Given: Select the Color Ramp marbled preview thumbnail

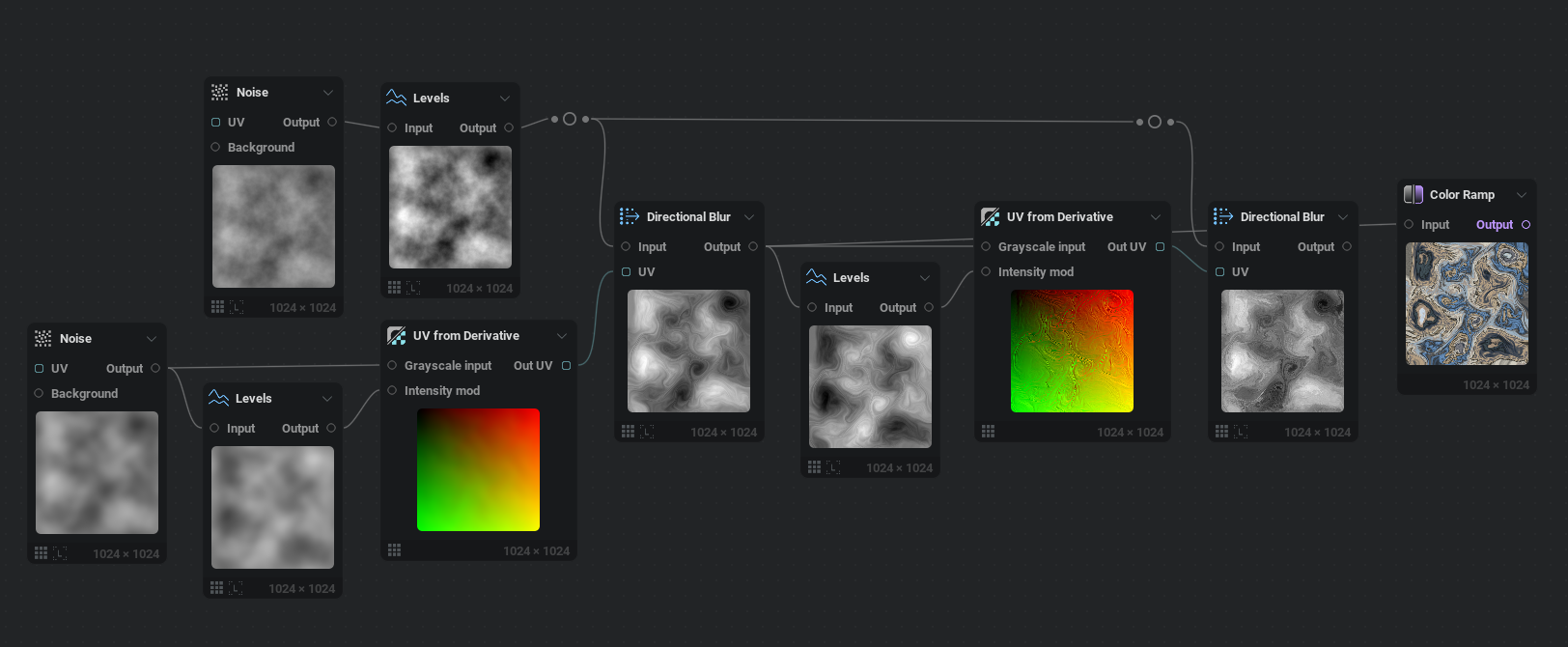Looking at the screenshot, I should pos(1467,303).
